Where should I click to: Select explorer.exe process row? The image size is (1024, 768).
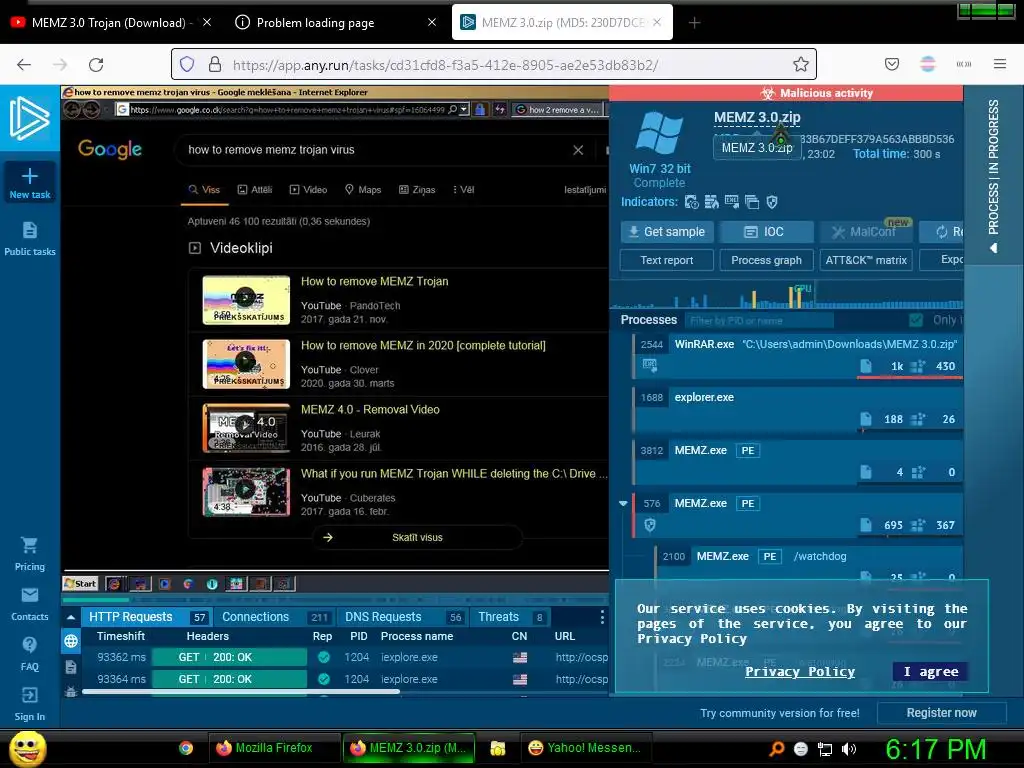(798, 409)
